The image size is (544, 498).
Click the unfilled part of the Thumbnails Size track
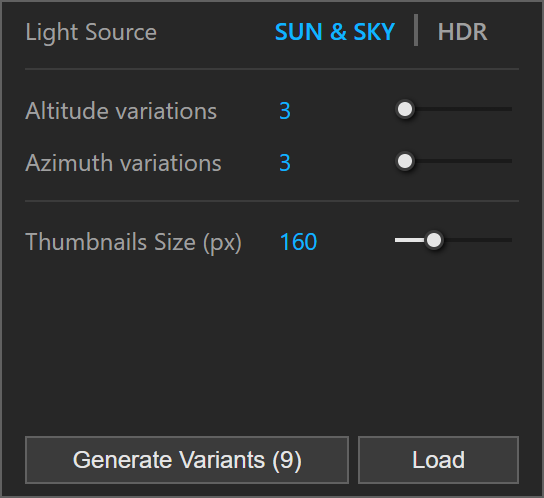[477, 240]
